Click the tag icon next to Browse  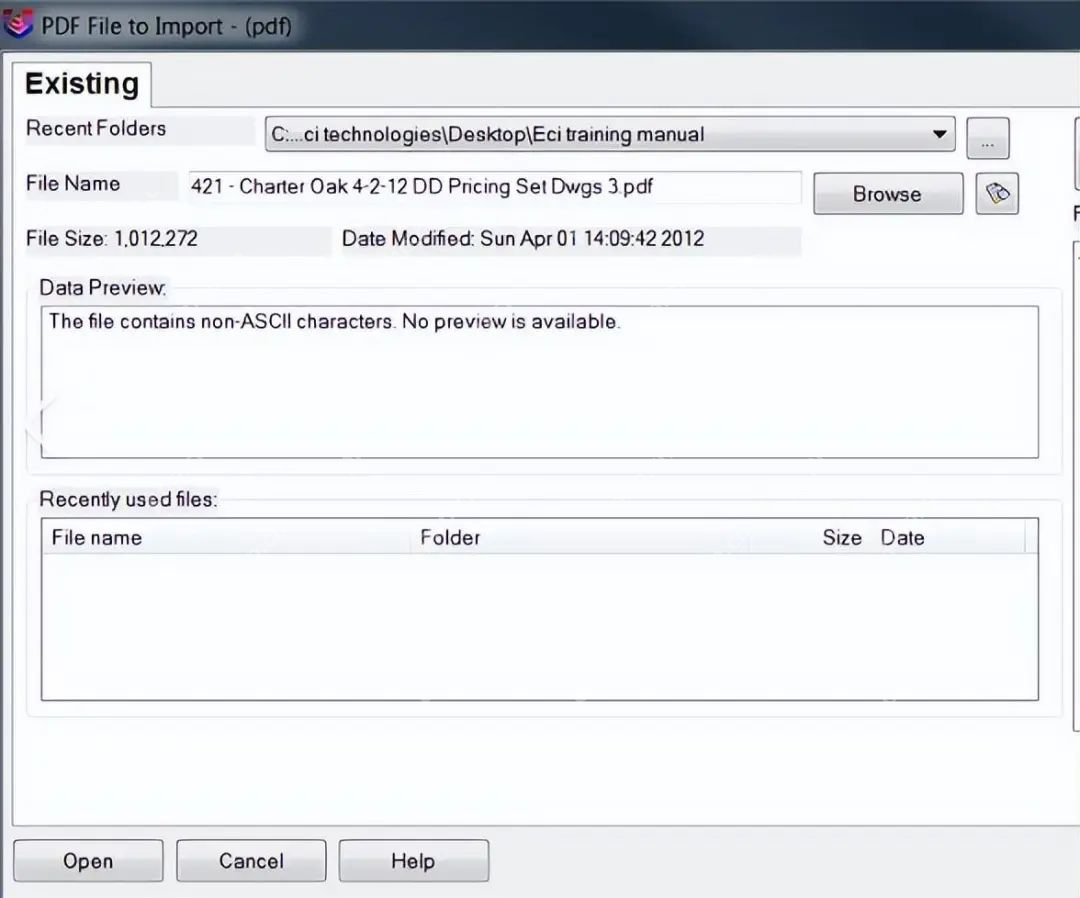pyautogui.click(x=997, y=194)
